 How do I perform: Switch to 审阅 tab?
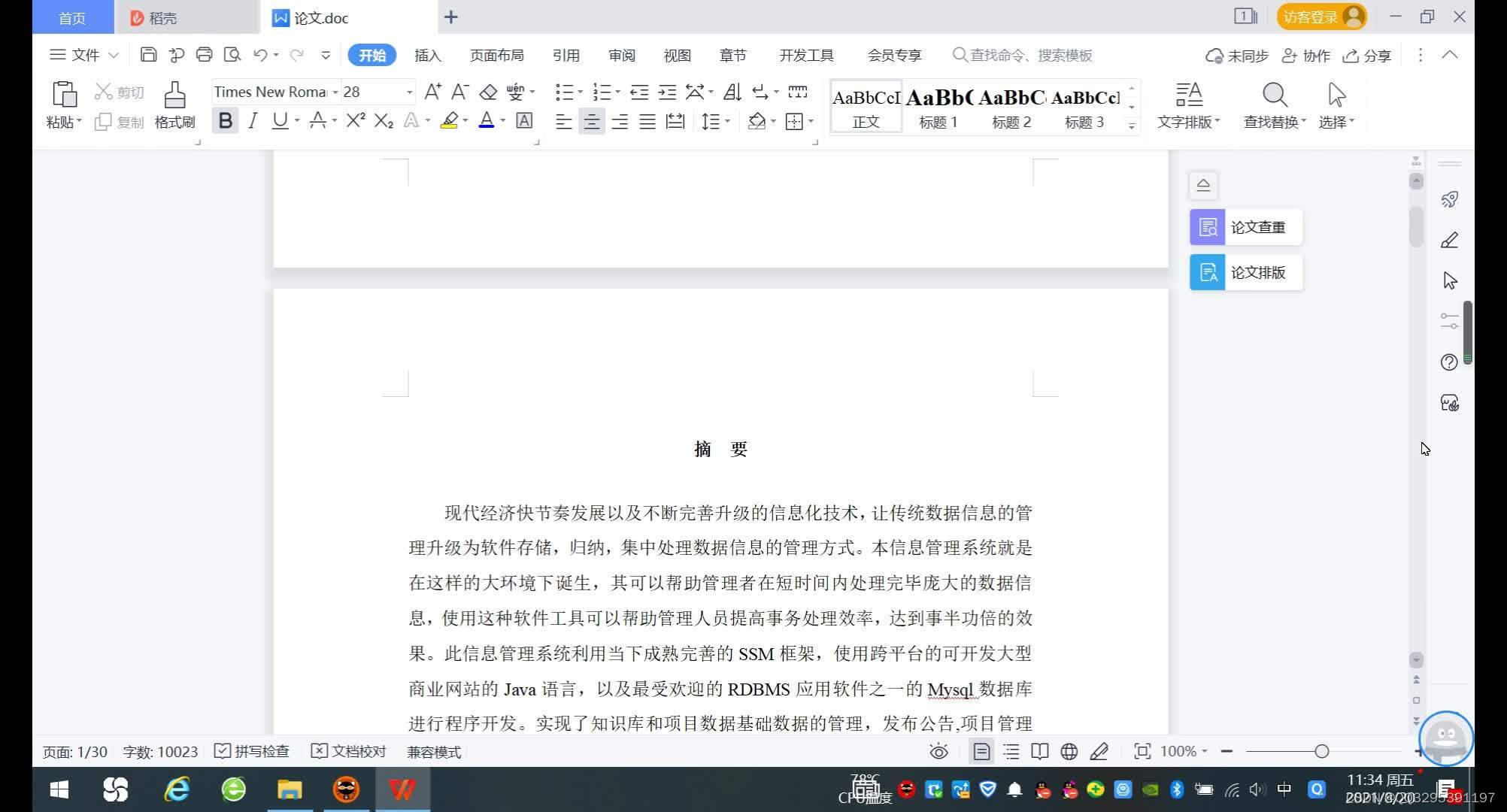(x=622, y=55)
